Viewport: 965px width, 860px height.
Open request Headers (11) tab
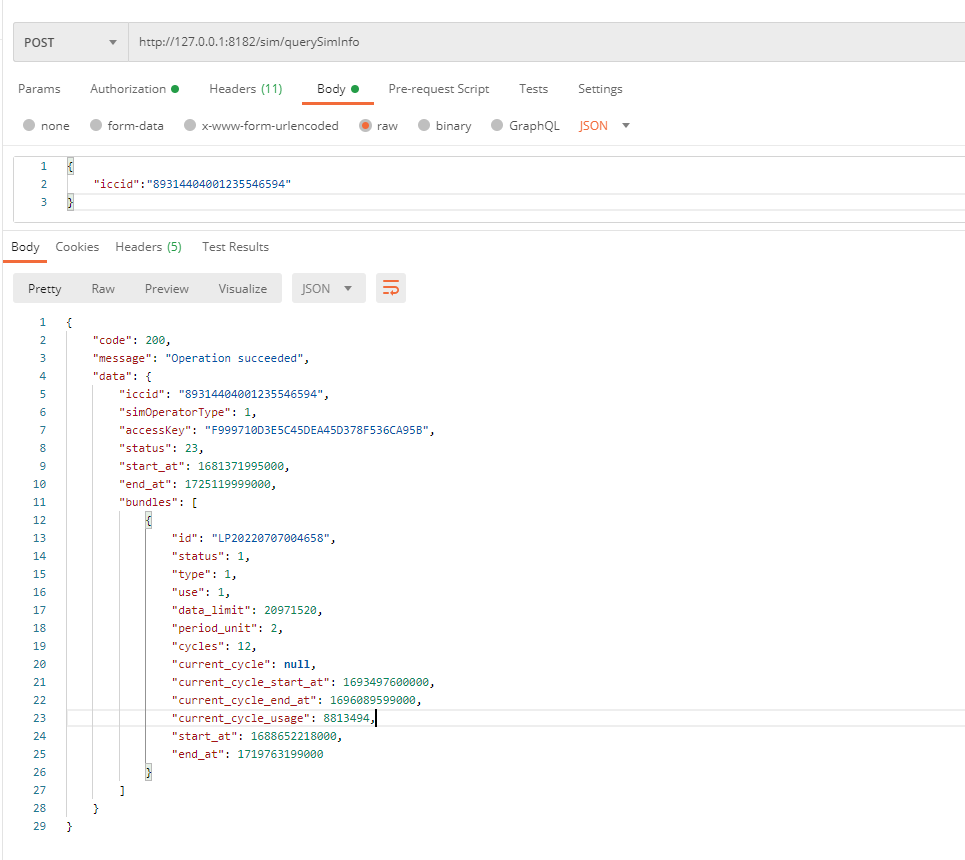click(245, 89)
